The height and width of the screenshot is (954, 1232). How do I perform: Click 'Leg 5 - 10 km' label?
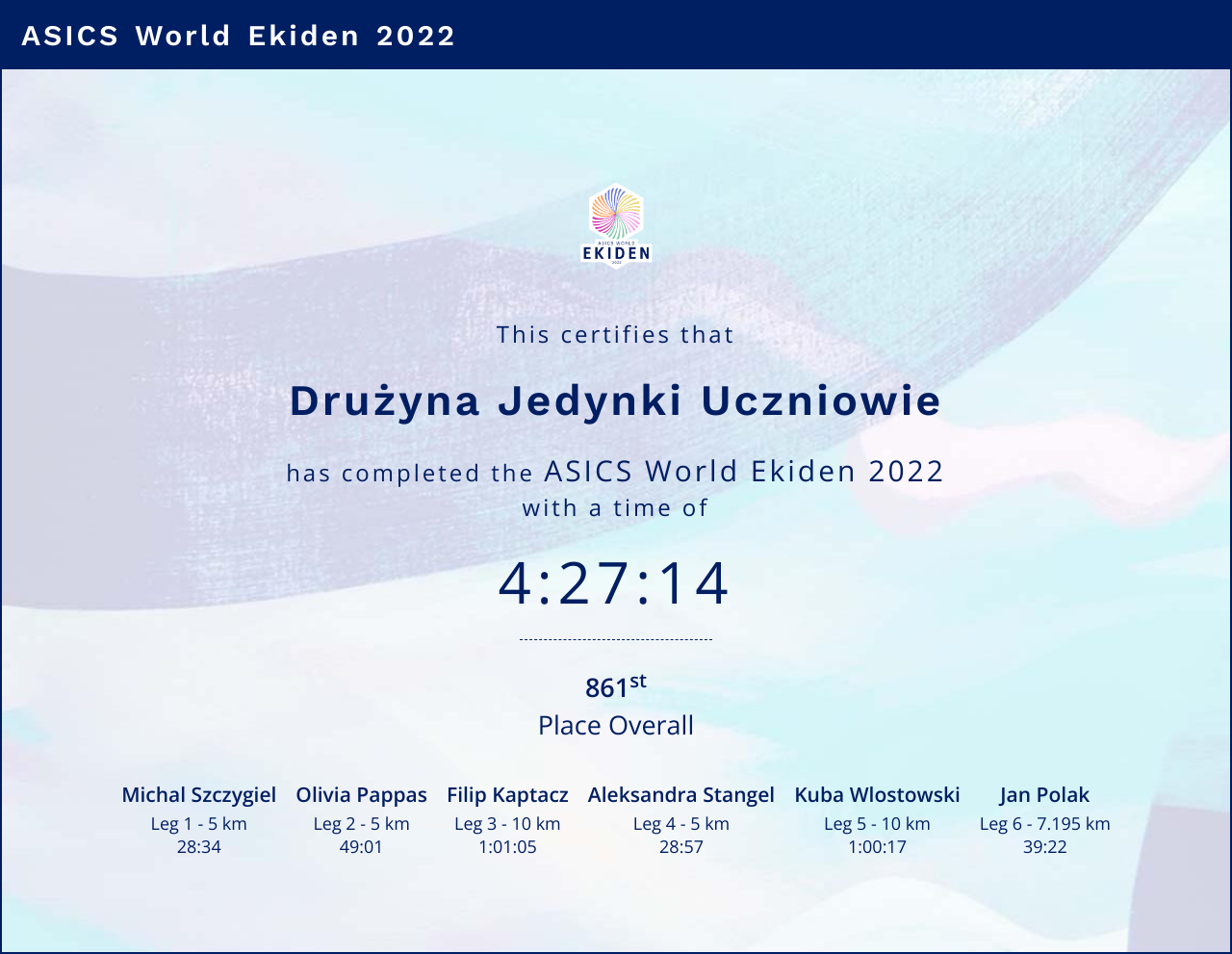pos(878,824)
